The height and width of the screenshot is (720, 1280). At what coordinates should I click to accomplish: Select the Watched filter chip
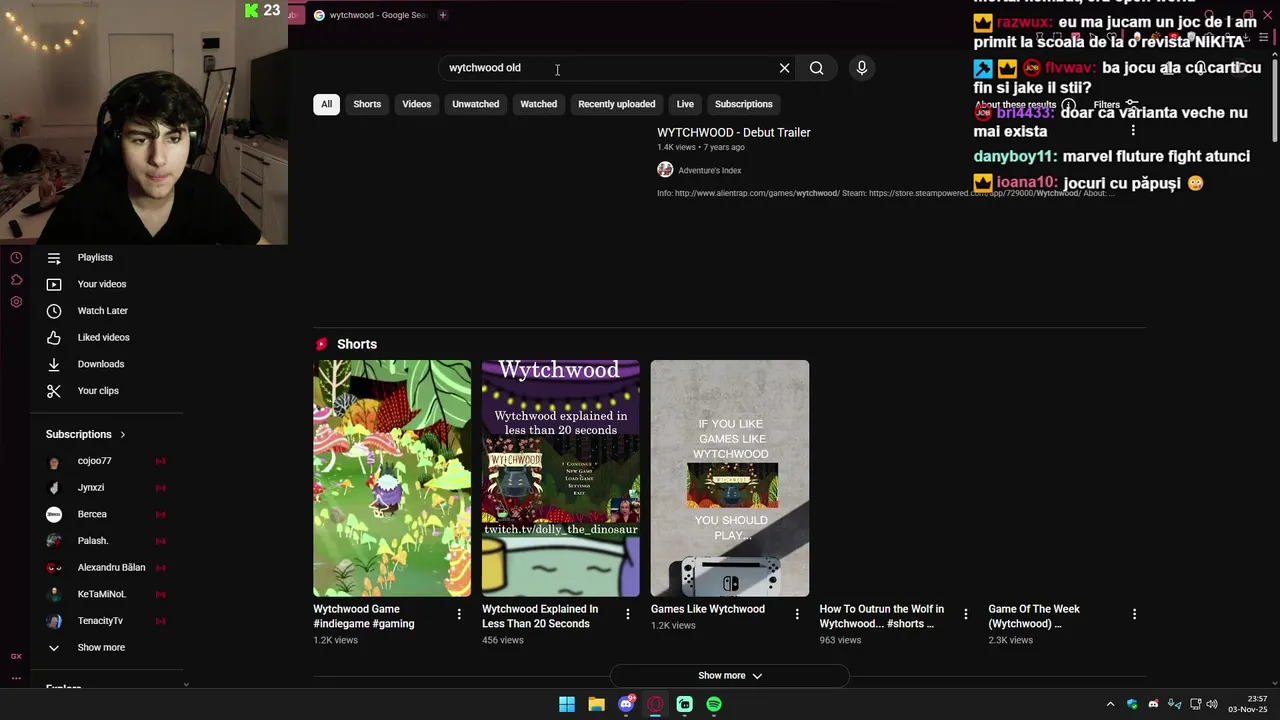[539, 104]
